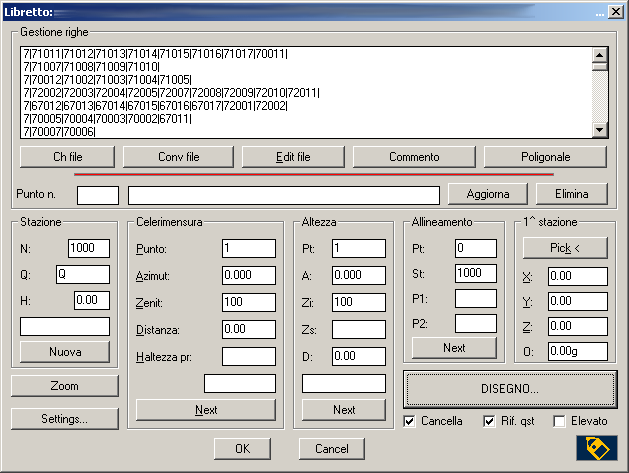Click the blank field below Altezza D
This screenshot has width=629, height=473.
(344, 384)
